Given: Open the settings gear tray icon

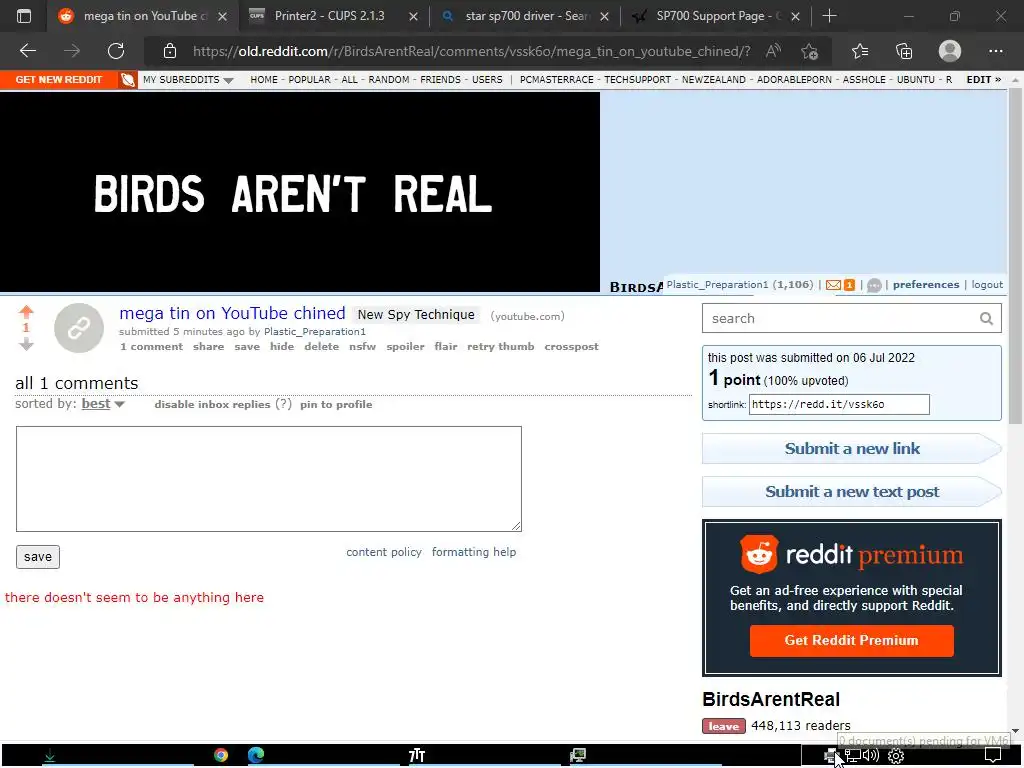Looking at the screenshot, I should coord(896,756).
